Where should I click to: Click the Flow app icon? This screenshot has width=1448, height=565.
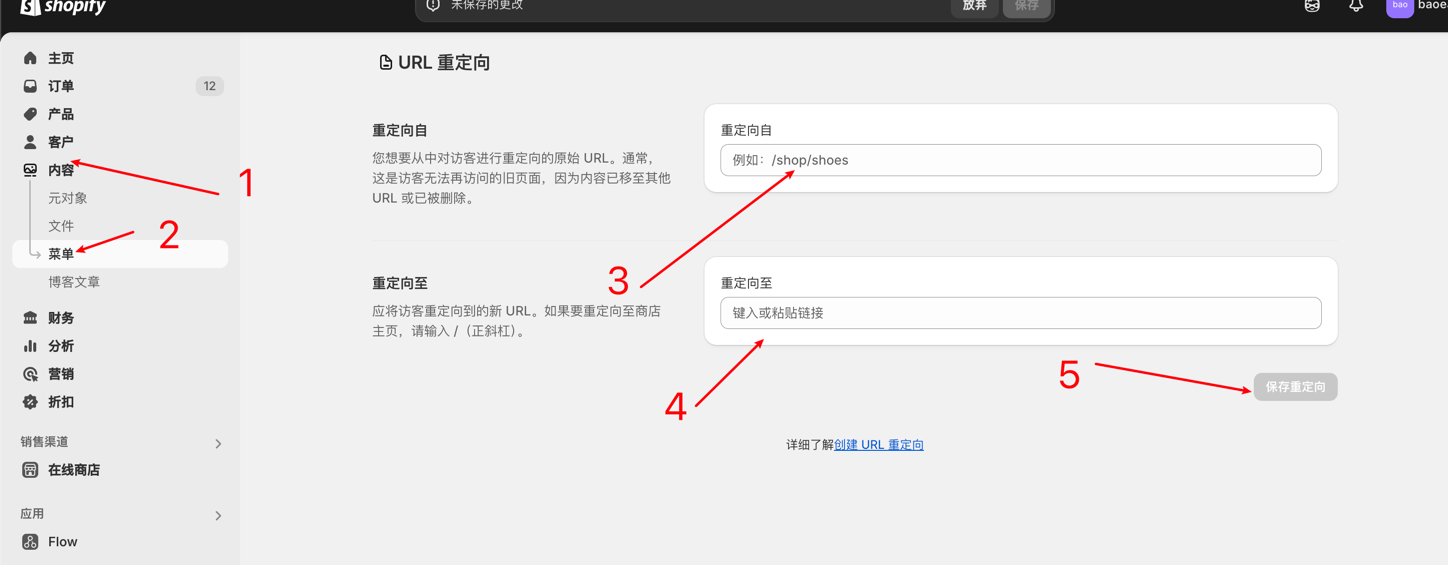tap(30, 542)
